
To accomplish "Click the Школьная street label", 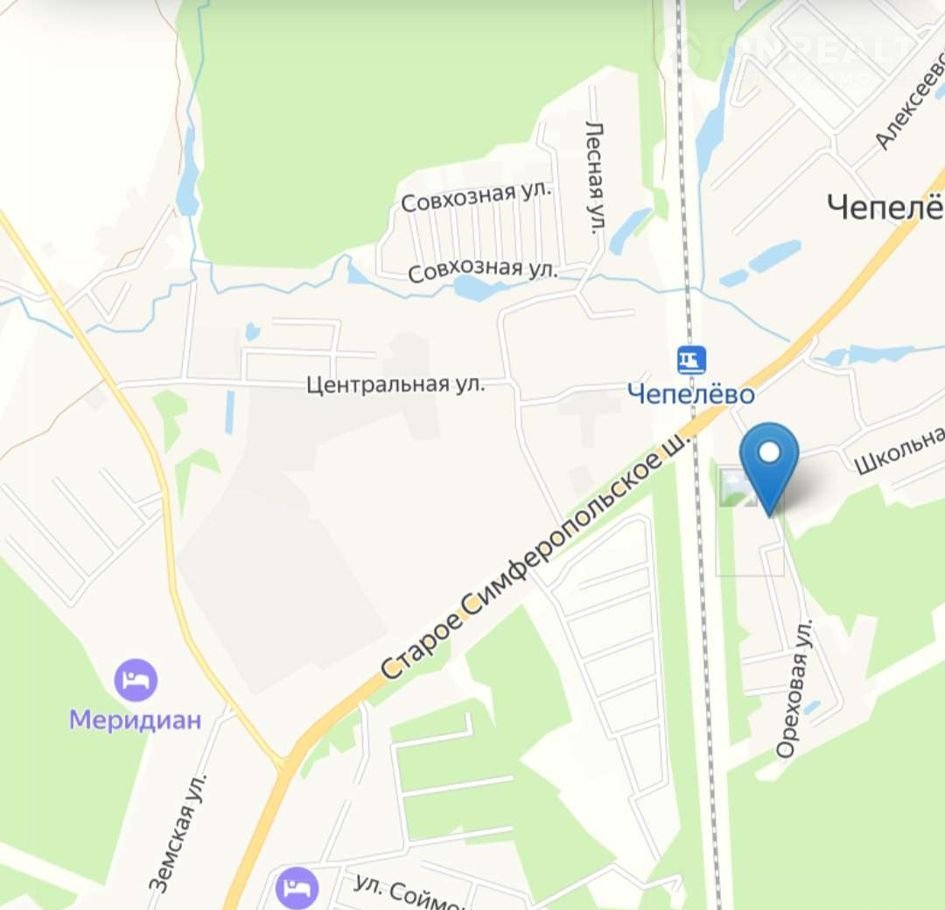I will pyautogui.click(x=900, y=450).
